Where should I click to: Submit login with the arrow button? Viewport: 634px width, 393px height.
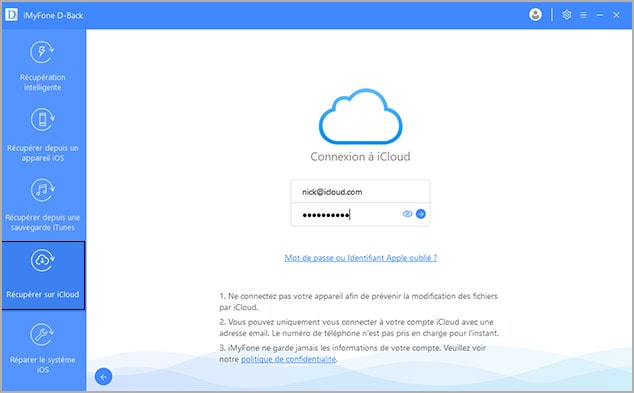pyautogui.click(x=421, y=214)
